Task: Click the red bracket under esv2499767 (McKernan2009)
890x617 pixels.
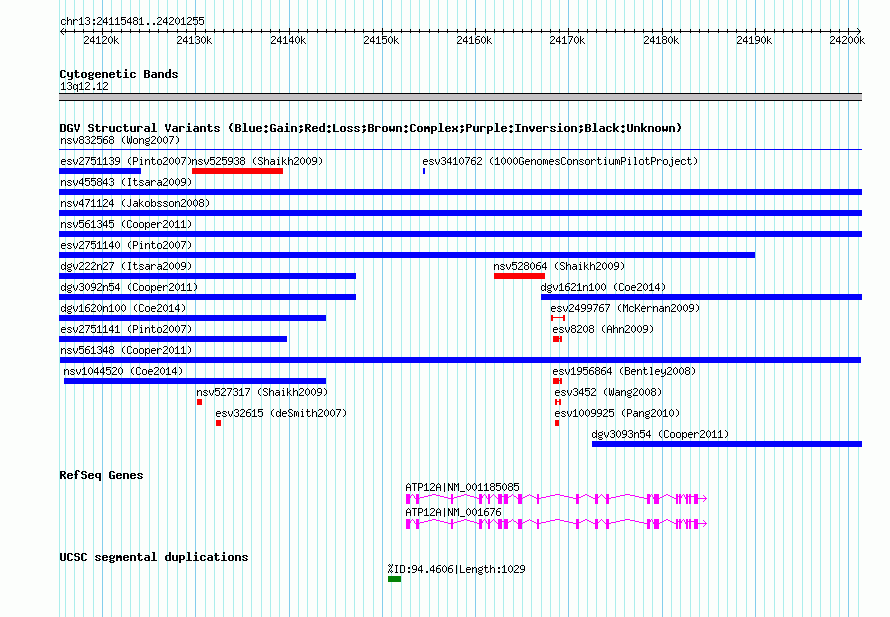Action: 558,318
